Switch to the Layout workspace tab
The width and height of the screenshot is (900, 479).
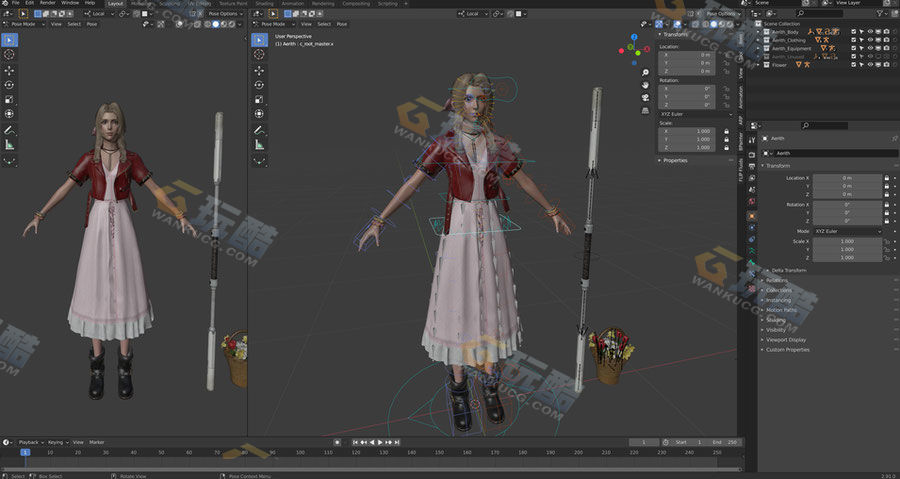[115, 3]
